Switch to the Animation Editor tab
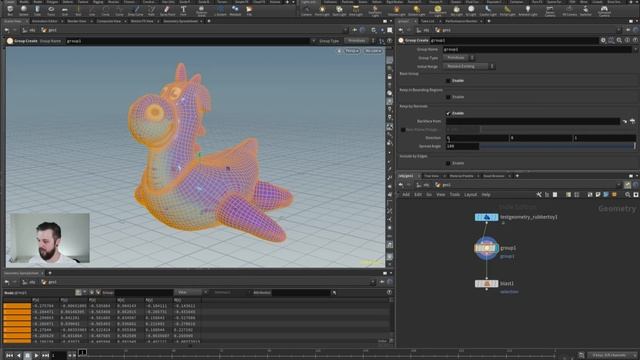The width and height of the screenshot is (640, 360). pos(45,21)
